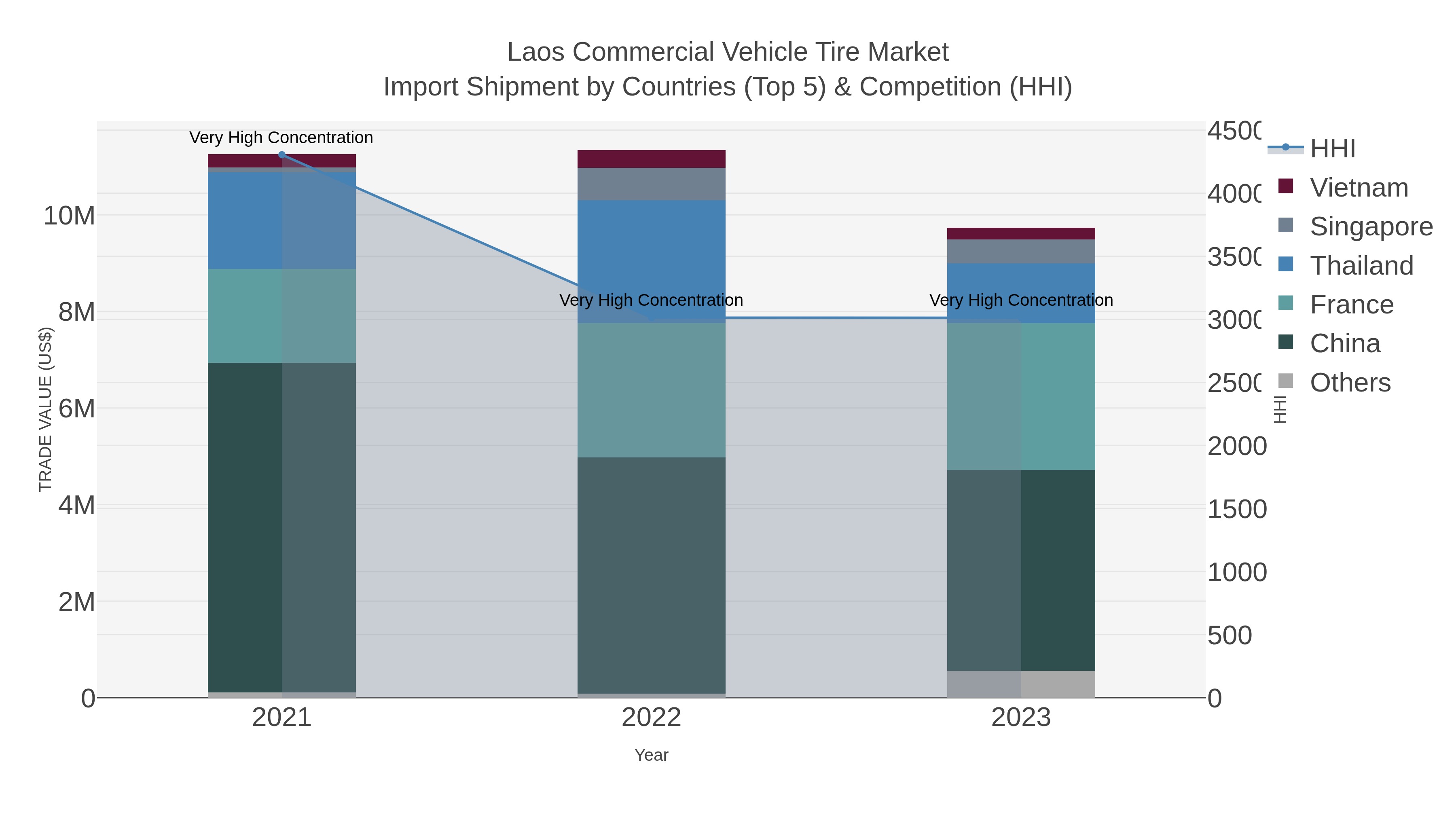The width and height of the screenshot is (1456, 819).
Task: Click the HHI data point marker for 2021
Action: (282, 154)
